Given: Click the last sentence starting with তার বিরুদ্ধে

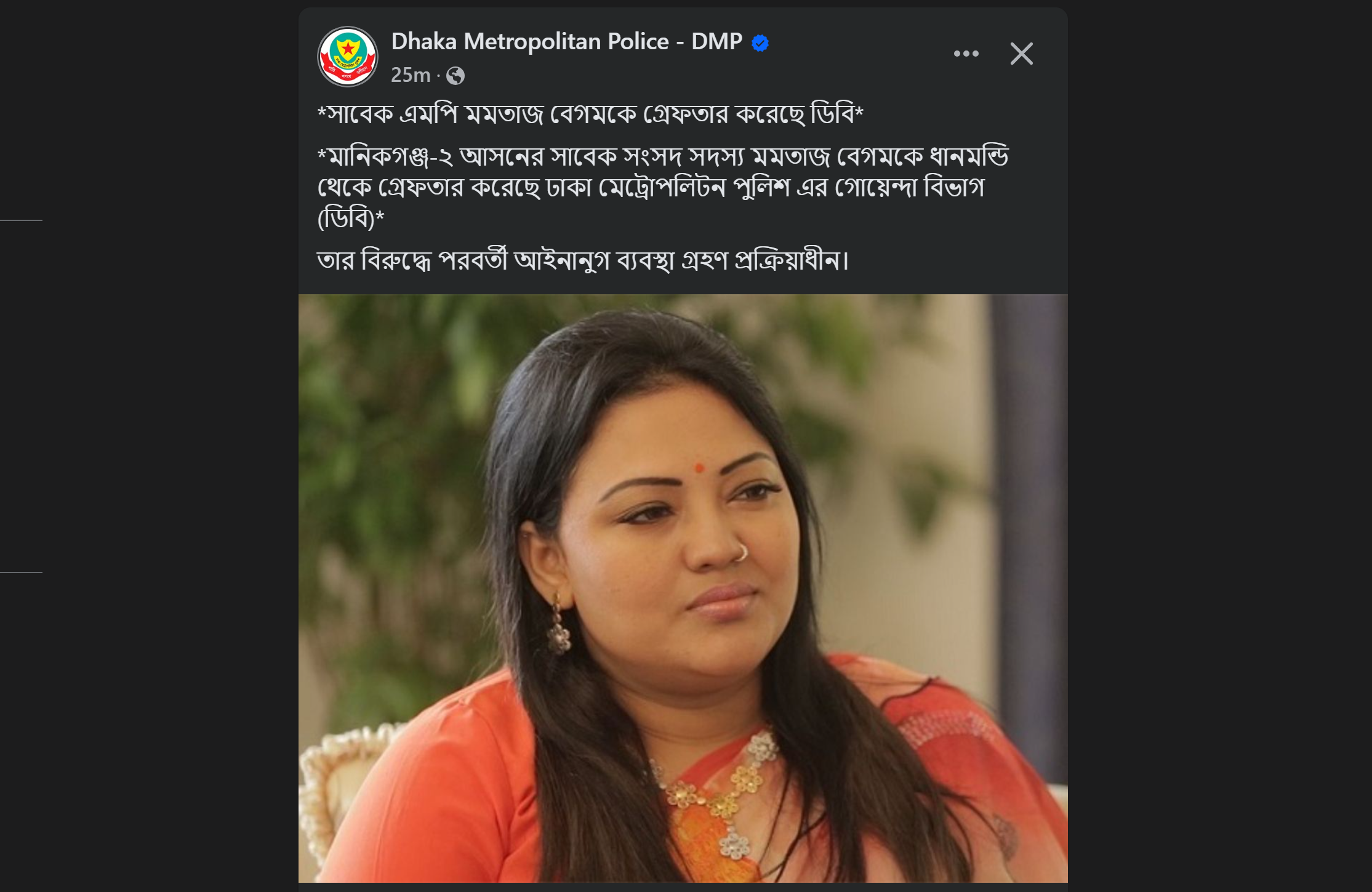Looking at the screenshot, I should click(582, 260).
